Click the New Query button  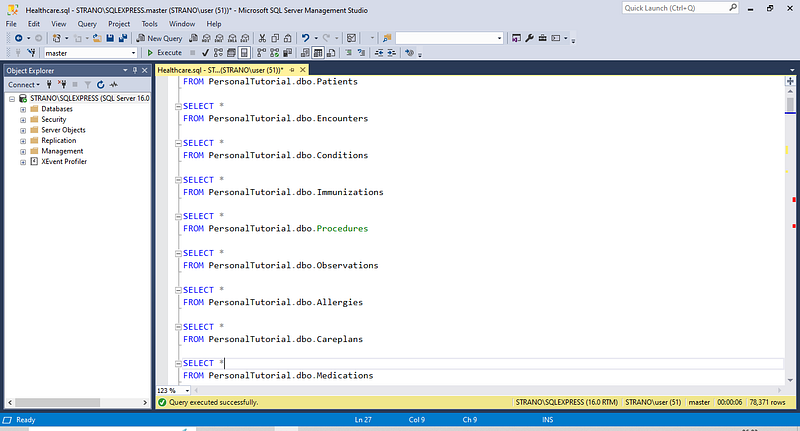coord(159,38)
